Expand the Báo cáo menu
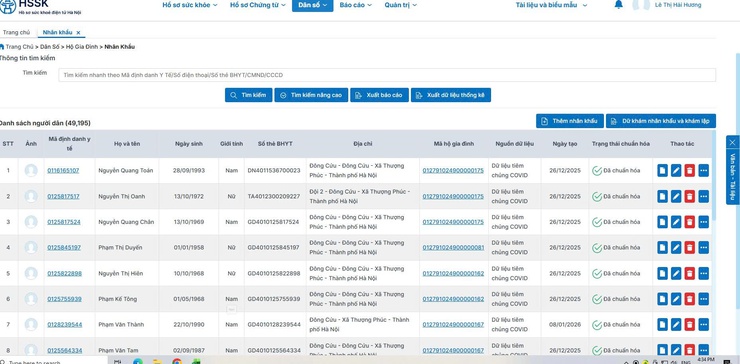740x364 pixels. (x=355, y=5)
